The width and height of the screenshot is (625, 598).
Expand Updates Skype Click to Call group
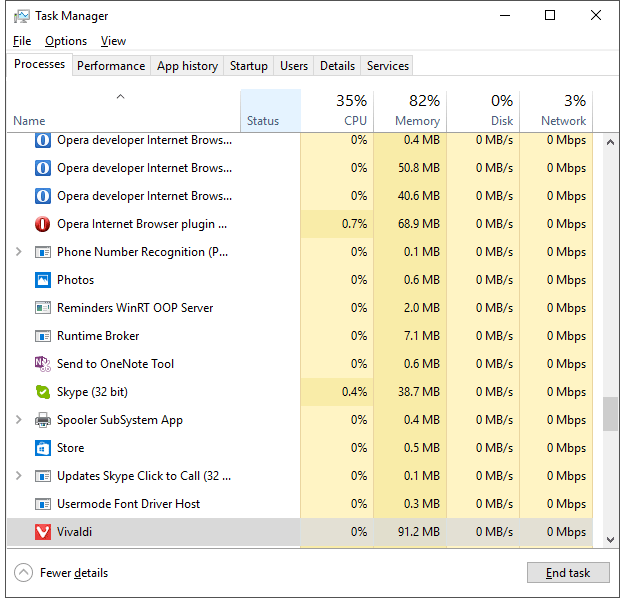point(19,476)
